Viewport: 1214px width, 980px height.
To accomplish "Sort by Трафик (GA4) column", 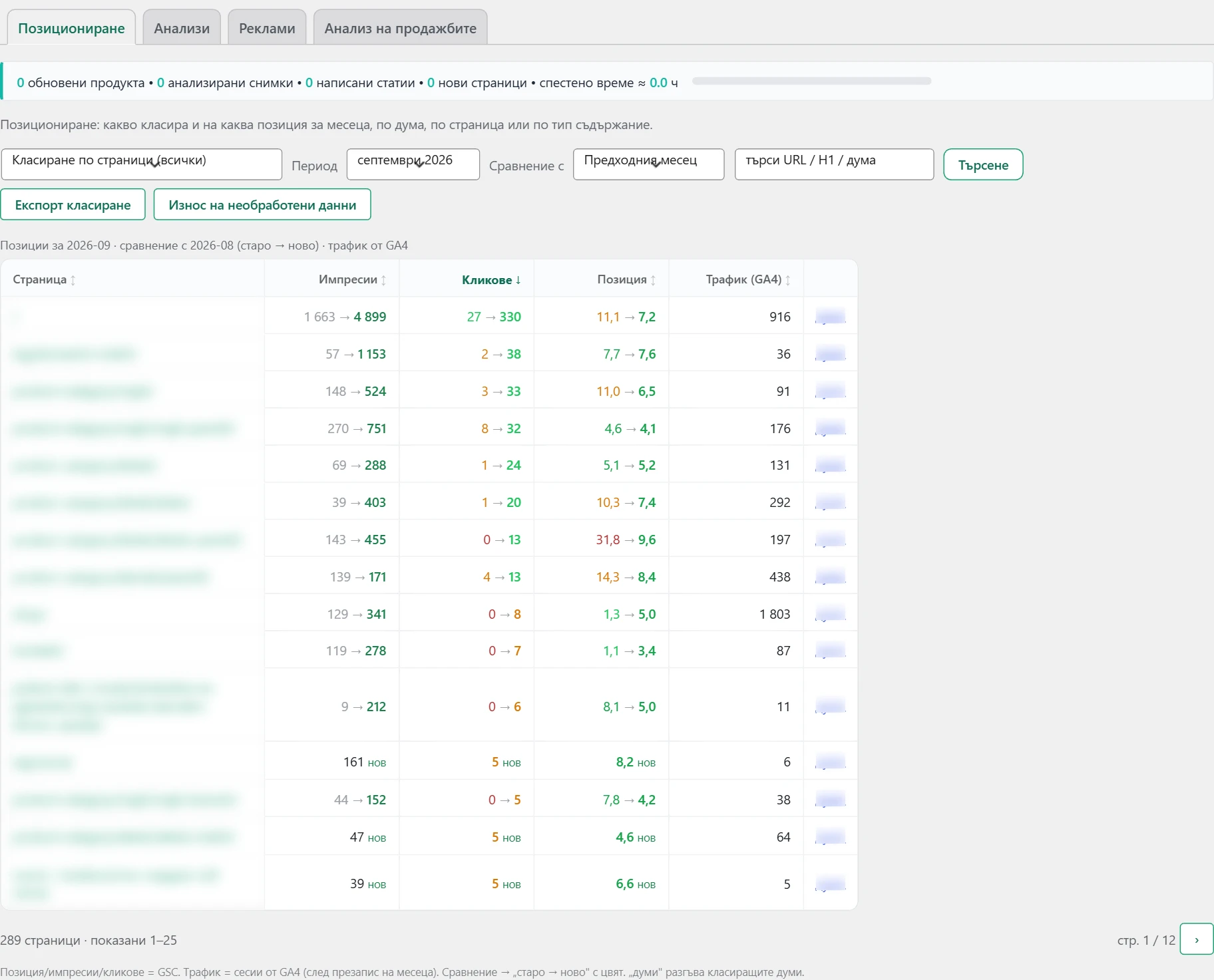I will tap(748, 279).
